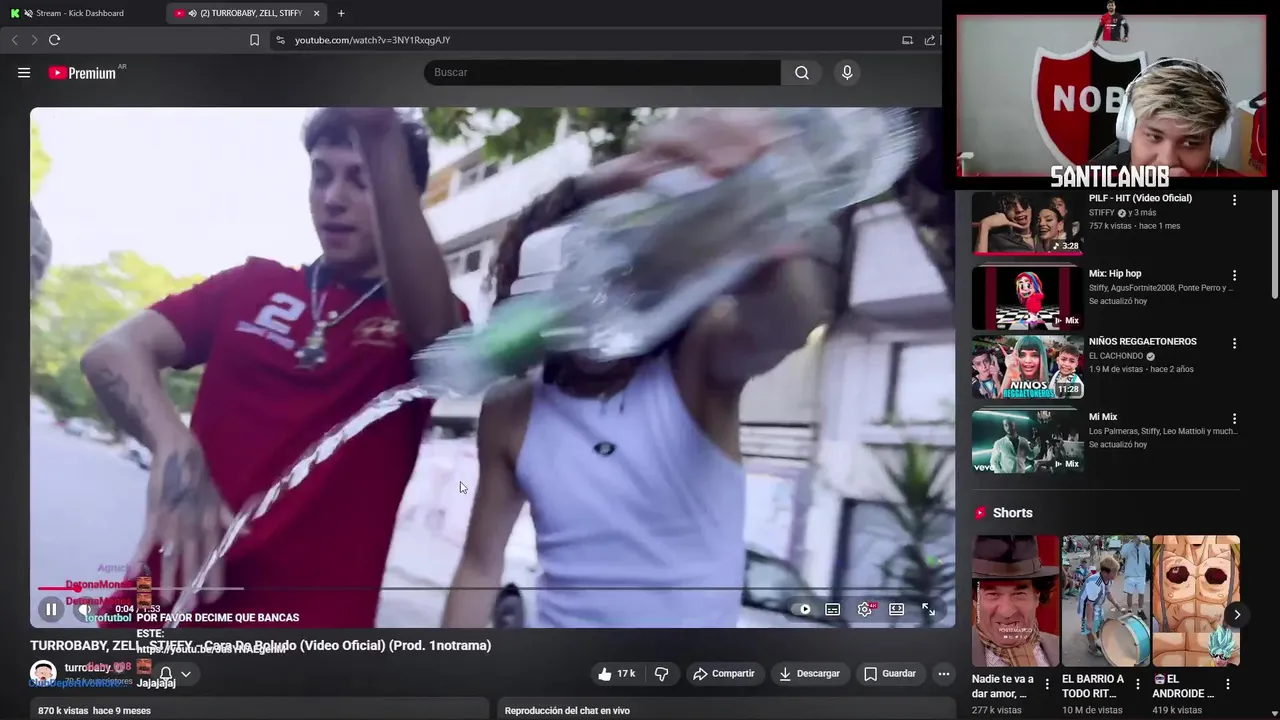Open options for 'EL ANDROIDE' short
This screenshot has width=1280, height=720.
pyautogui.click(x=1228, y=685)
